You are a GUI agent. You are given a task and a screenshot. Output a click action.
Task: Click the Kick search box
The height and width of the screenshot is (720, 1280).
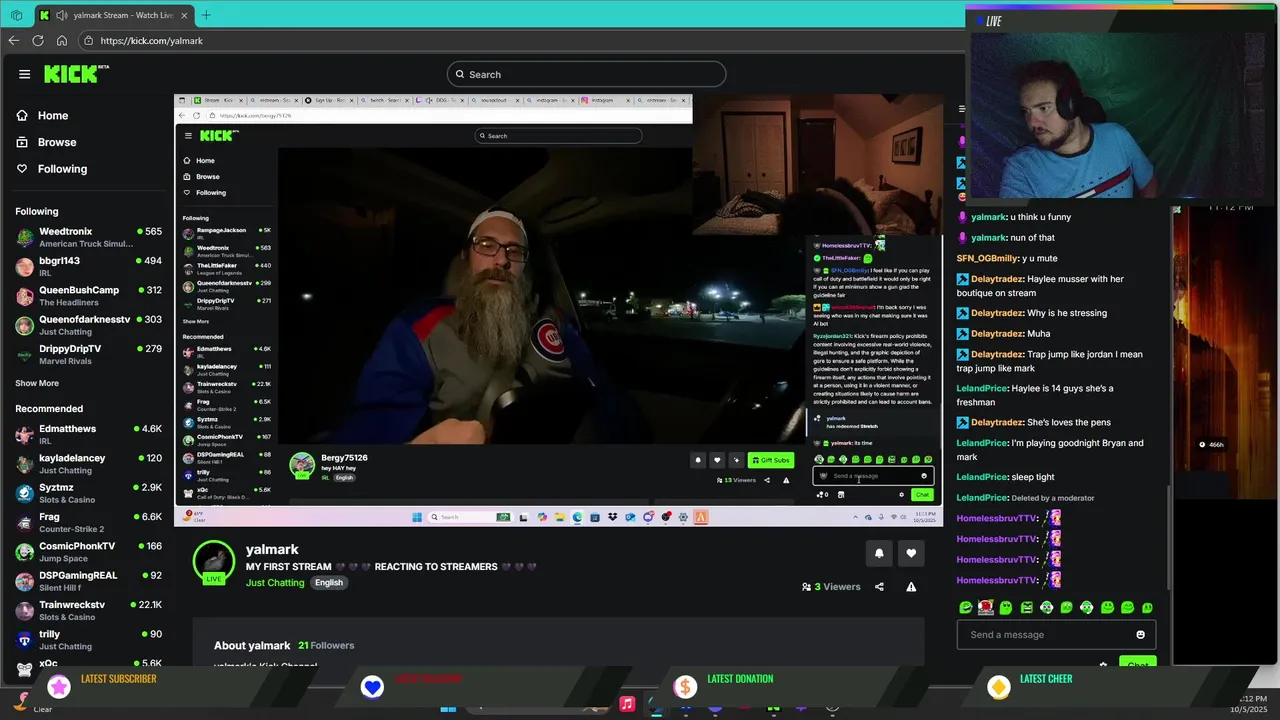(x=586, y=74)
